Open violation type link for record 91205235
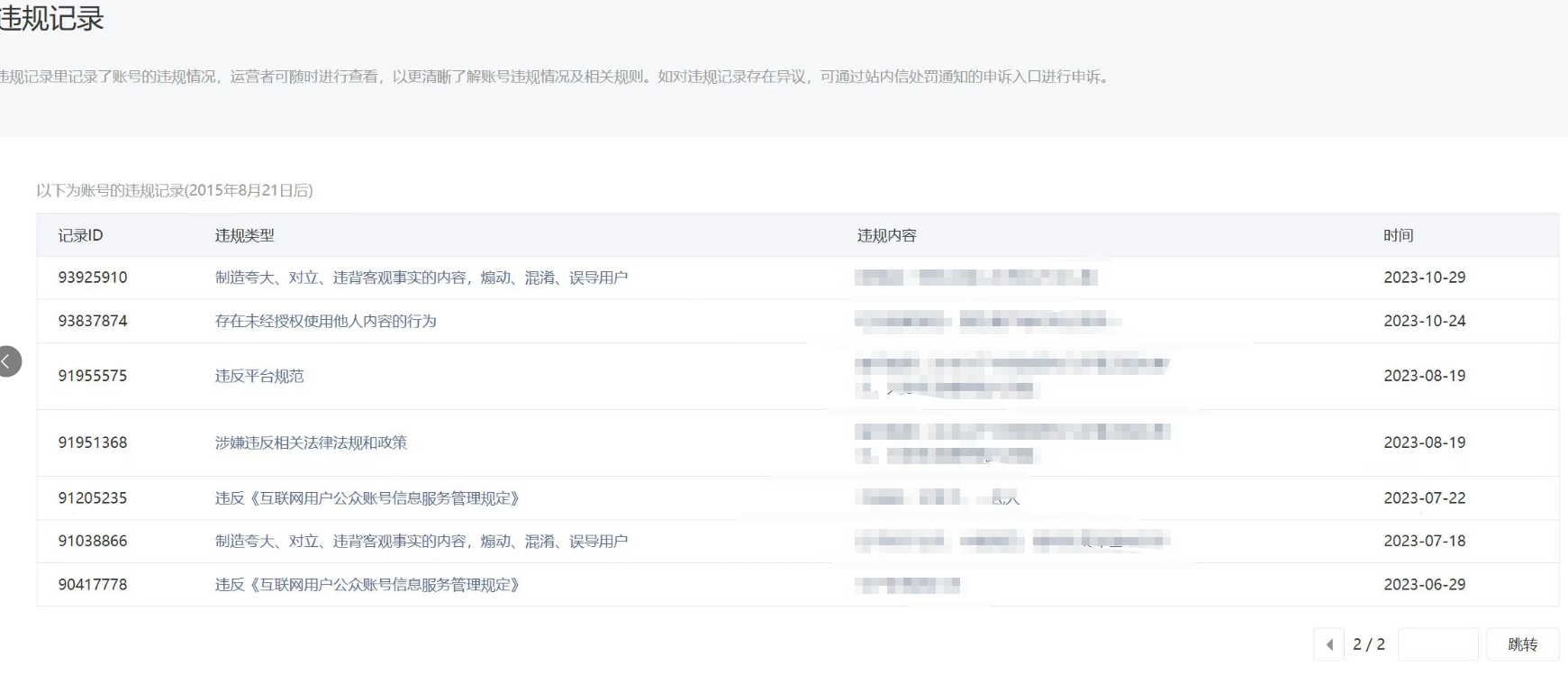 pos(367,498)
